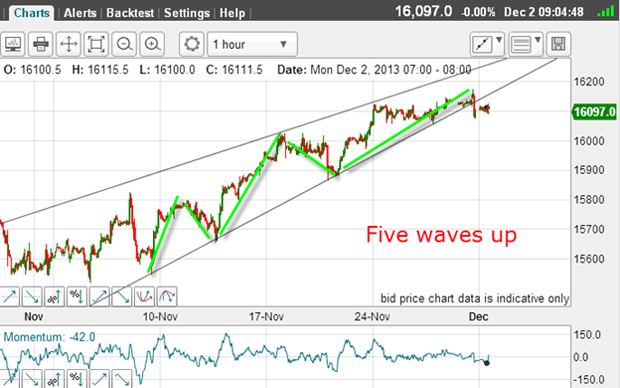
Task: Click the price chart's peak-then-down arrow icon
Action: [122, 296]
